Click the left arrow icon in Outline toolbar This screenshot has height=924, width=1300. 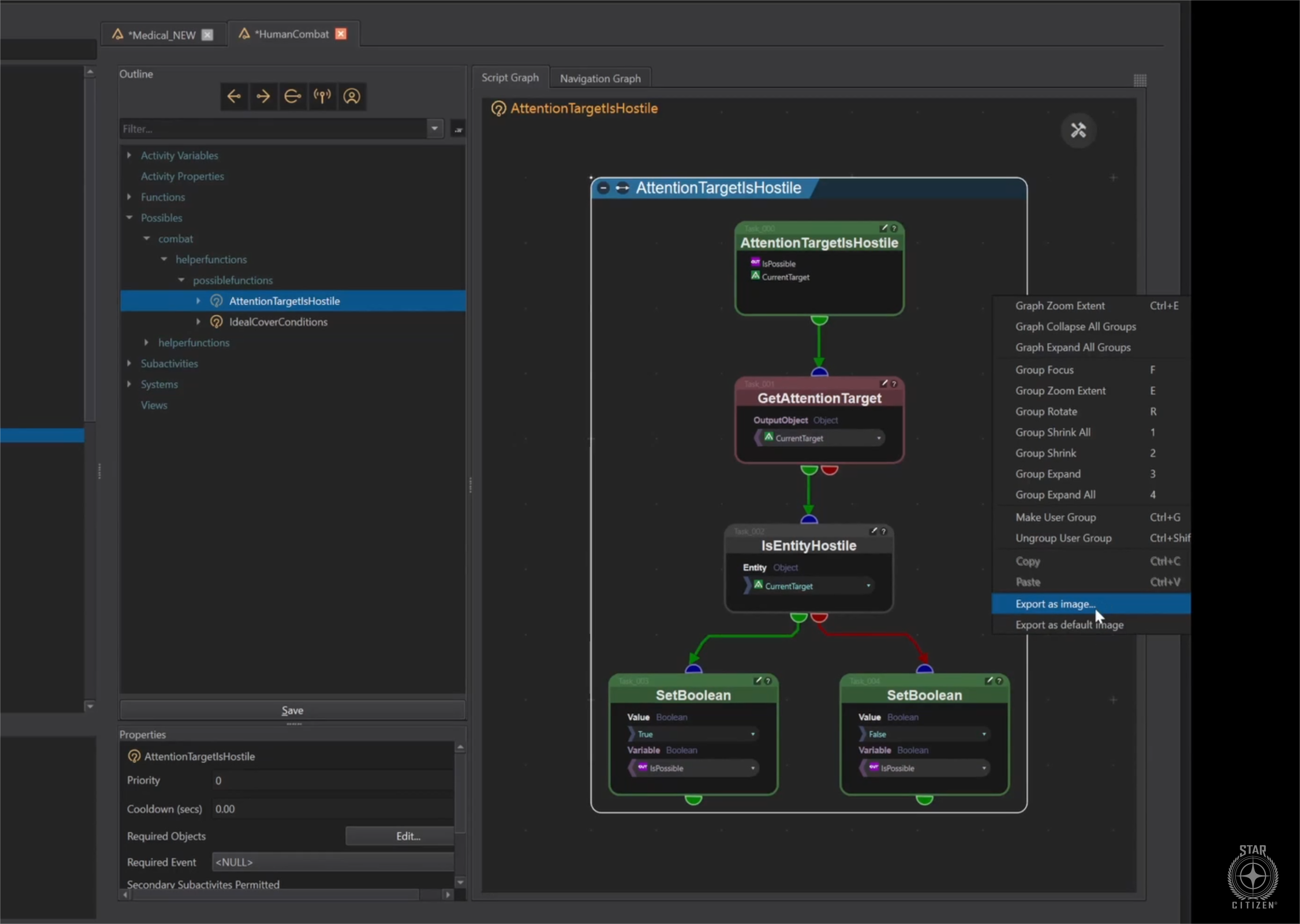click(234, 96)
